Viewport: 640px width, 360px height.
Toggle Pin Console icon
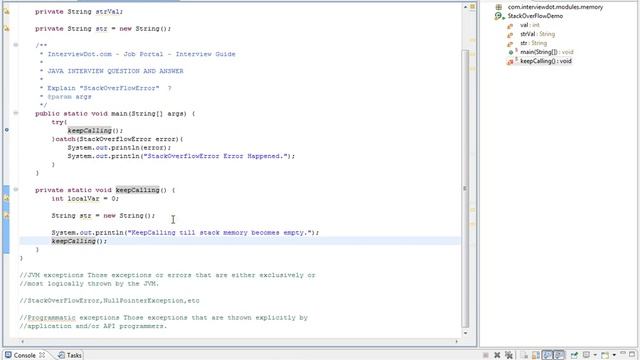(x=574, y=355)
